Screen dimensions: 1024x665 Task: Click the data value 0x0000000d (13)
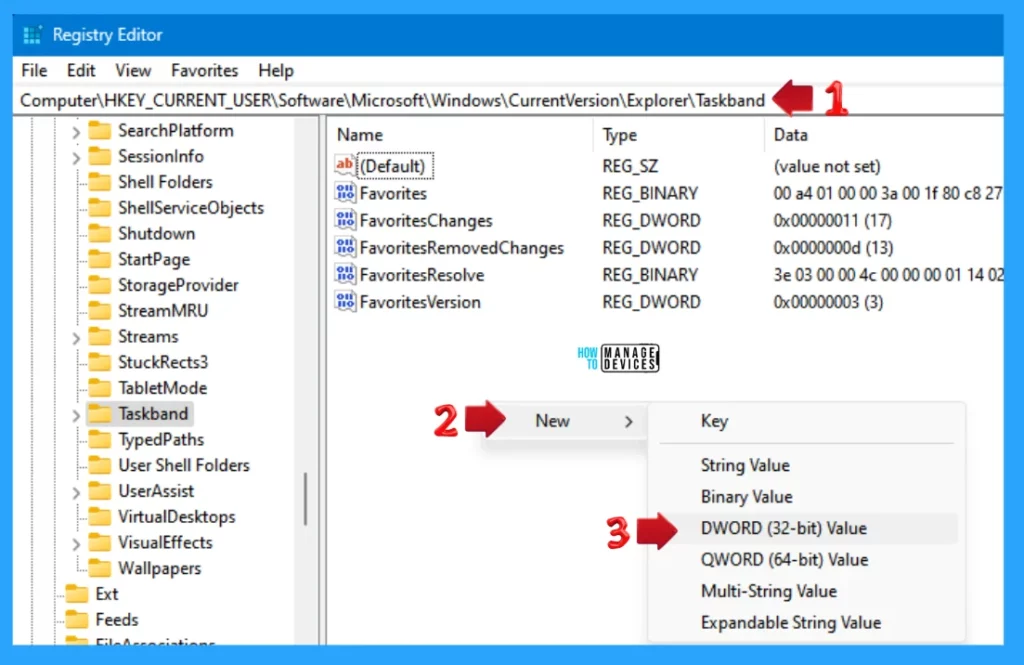(833, 248)
